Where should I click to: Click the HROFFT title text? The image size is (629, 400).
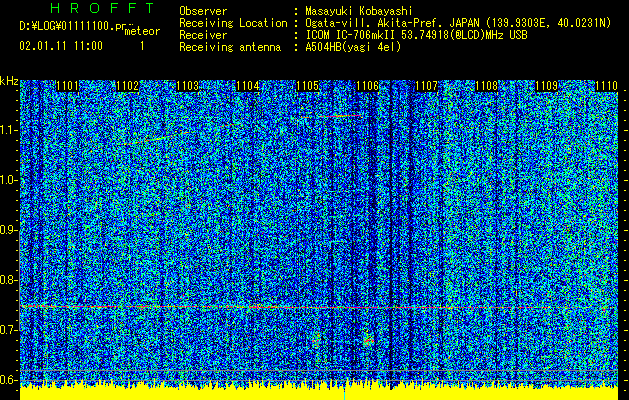click(x=103, y=8)
